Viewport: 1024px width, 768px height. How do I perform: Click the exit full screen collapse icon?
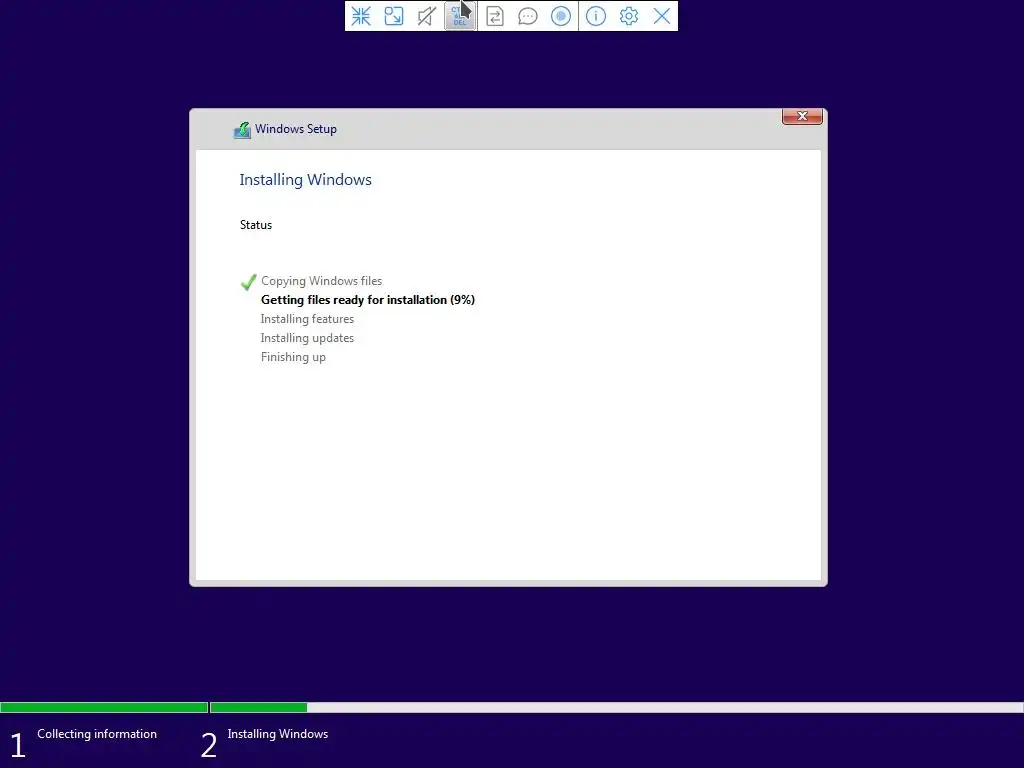[361, 16]
